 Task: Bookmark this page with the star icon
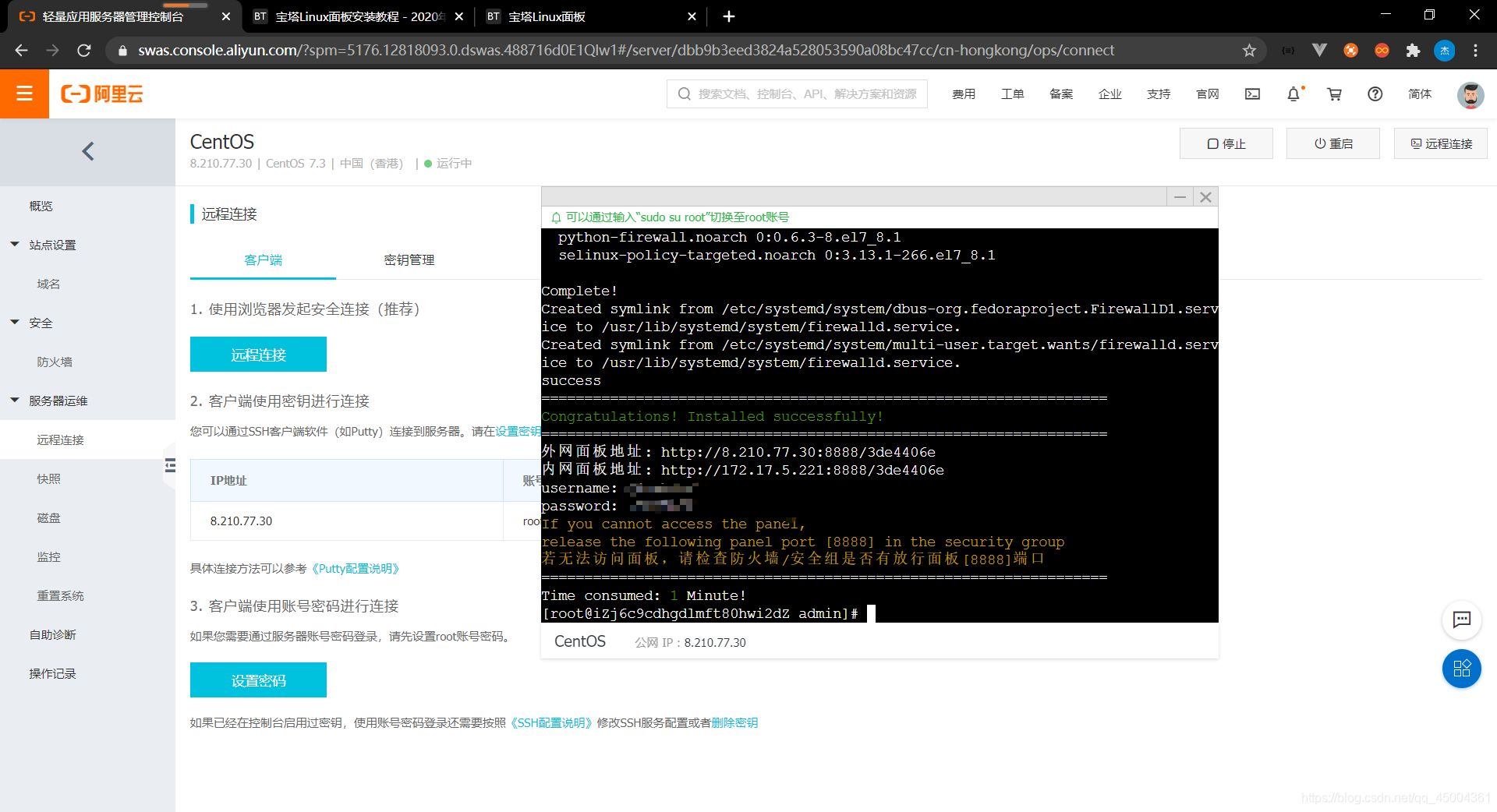(x=1249, y=51)
